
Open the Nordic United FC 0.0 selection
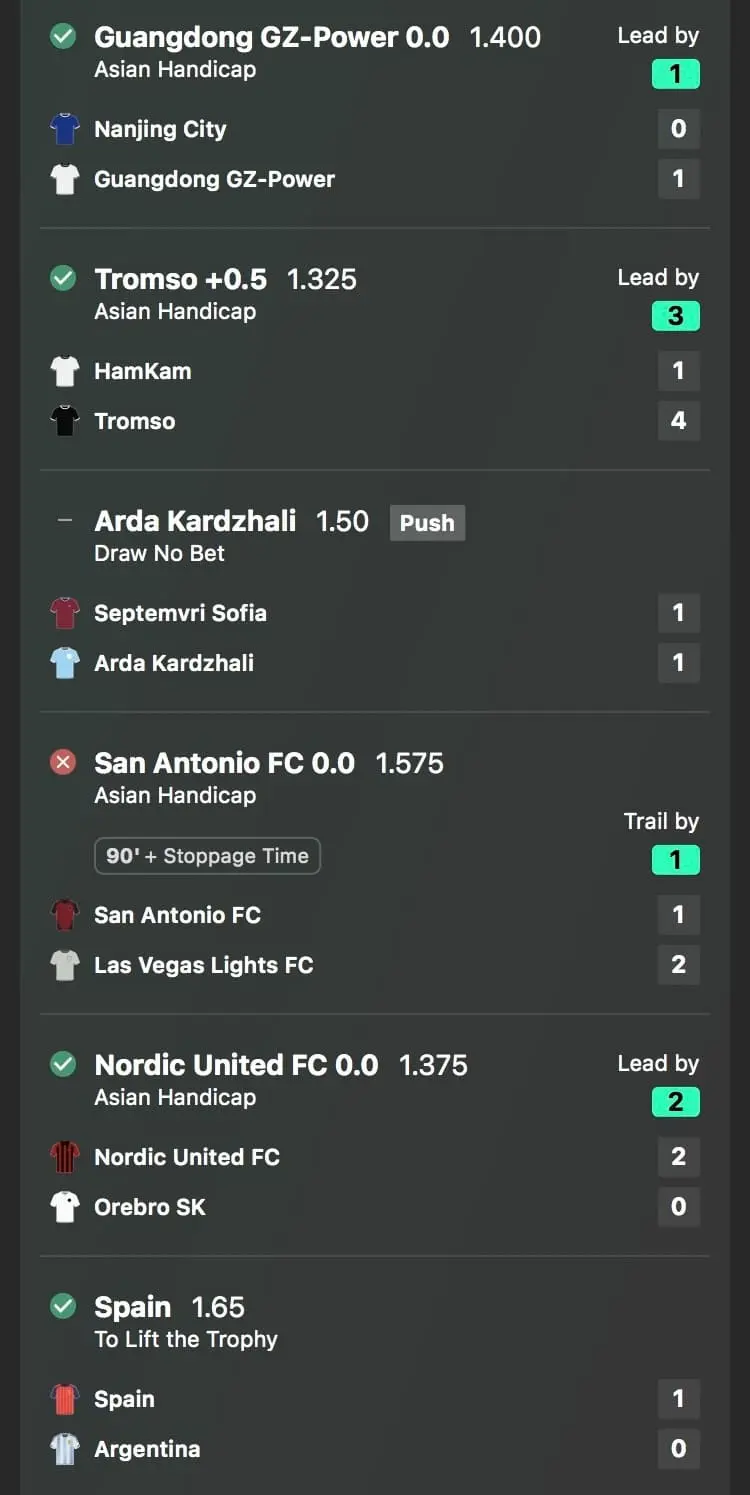(236, 1065)
